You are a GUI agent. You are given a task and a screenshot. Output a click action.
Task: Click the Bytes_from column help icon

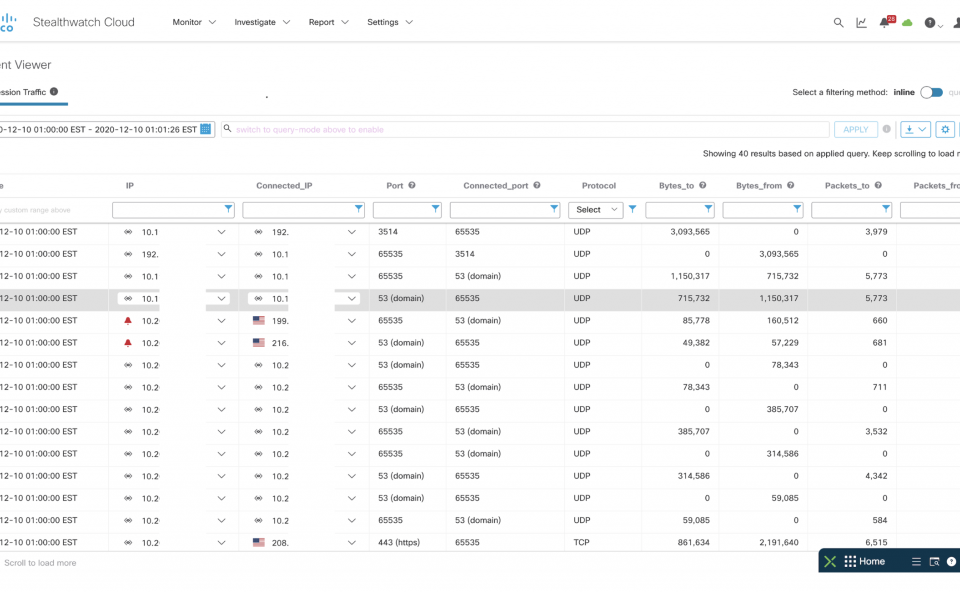click(x=791, y=185)
